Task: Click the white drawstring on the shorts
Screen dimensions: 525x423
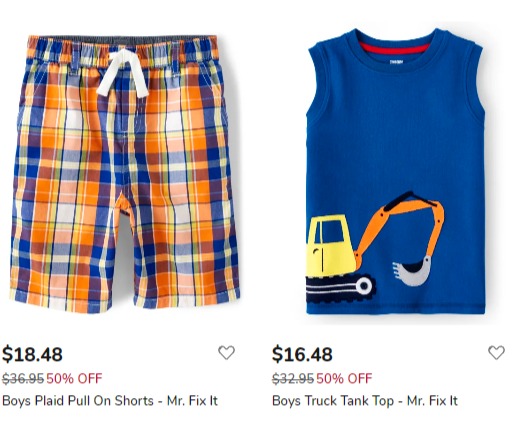Action: click(123, 74)
